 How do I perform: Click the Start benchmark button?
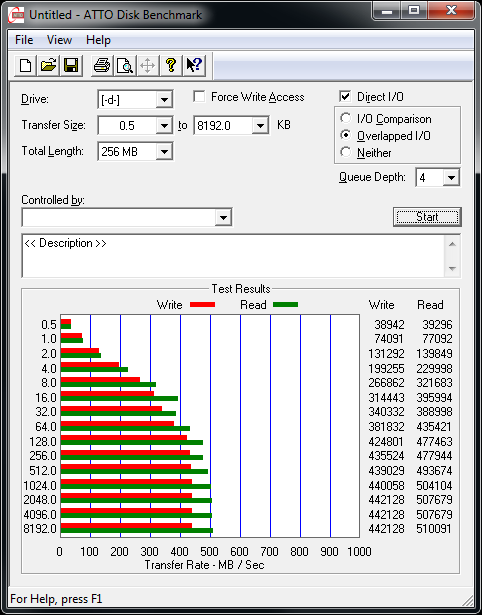coord(427,217)
